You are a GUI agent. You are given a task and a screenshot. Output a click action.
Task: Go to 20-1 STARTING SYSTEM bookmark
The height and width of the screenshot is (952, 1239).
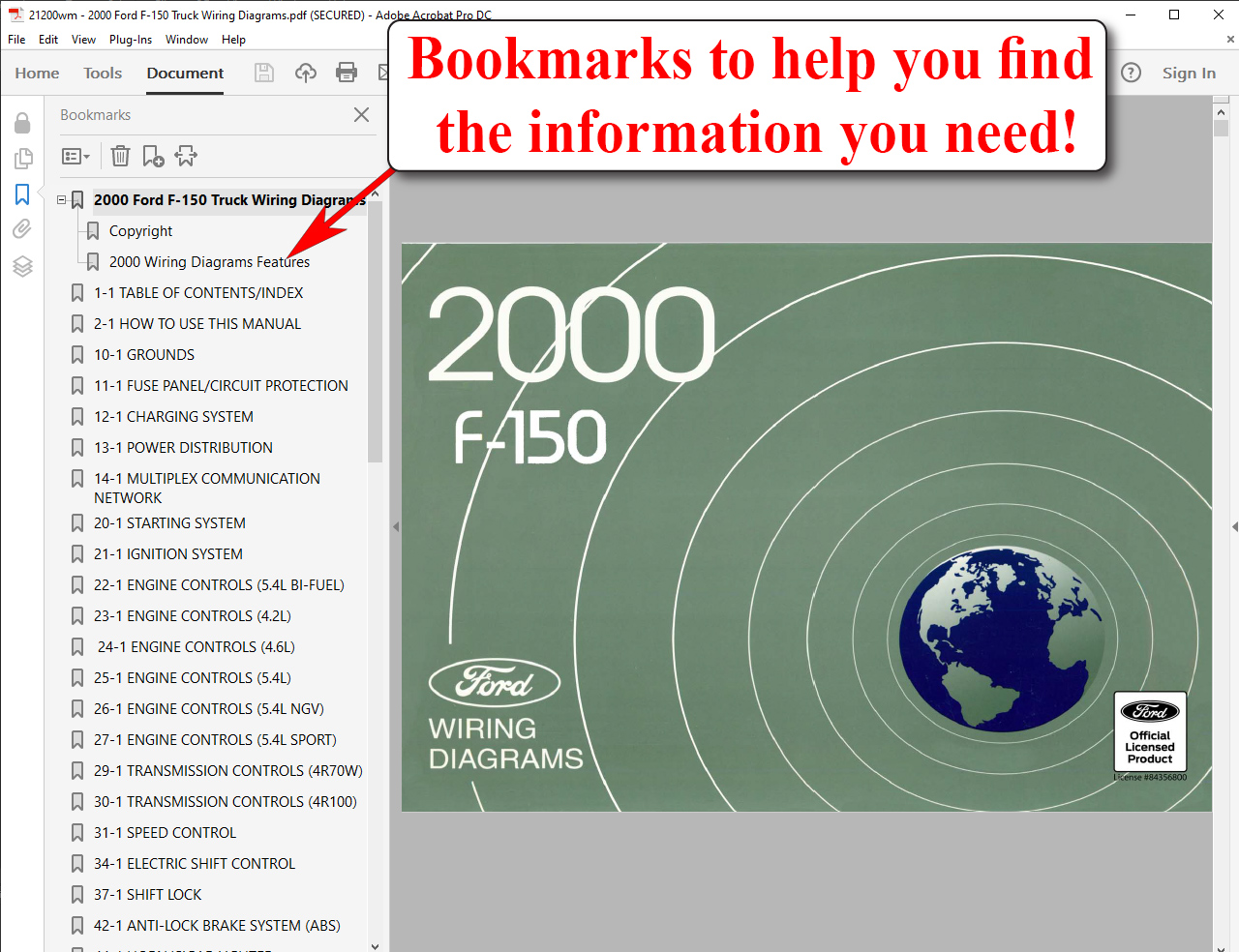pos(169,523)
